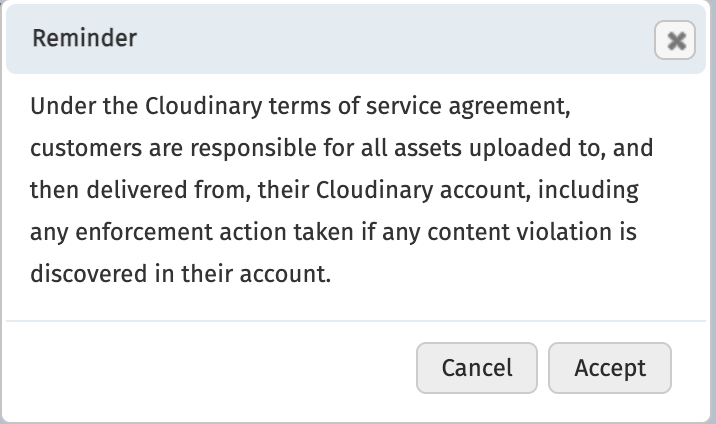Viewport: 716px width, 424px height.
Task: Click the empty footer area left of Cancel
Action: tap(210, 368)
